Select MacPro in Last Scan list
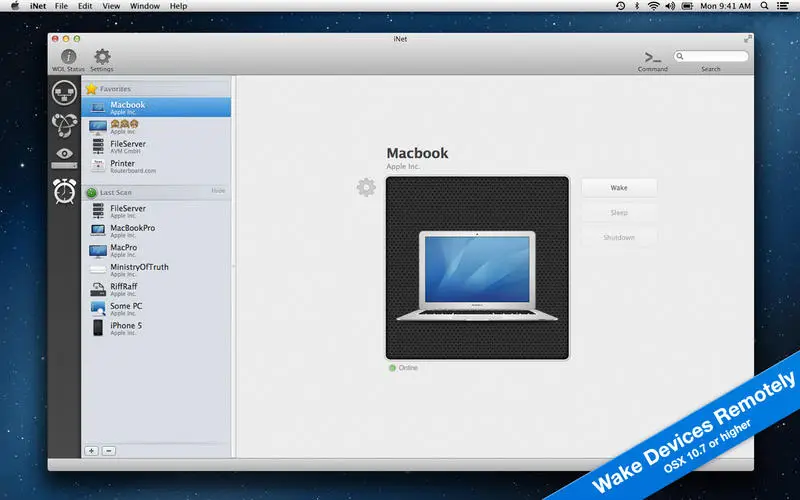Image resolution: width=800 pixels, height=500 pixels. 156,250
